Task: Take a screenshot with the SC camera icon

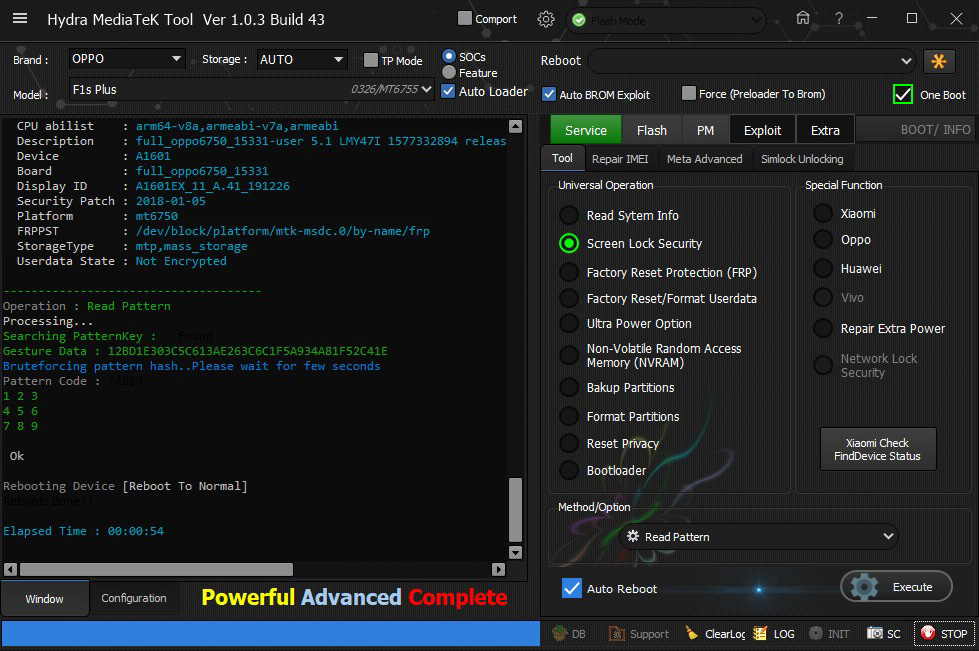Action: [x=875, y=634]
